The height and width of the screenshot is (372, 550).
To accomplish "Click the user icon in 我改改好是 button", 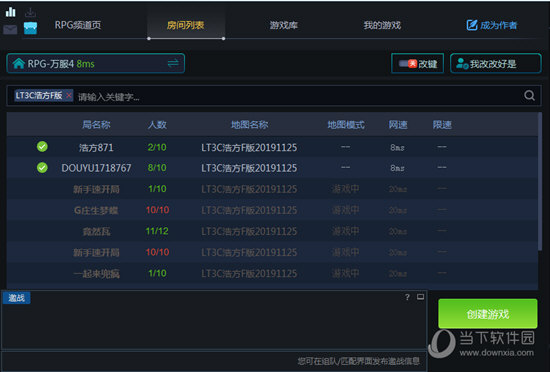I will tap(462, 63).
